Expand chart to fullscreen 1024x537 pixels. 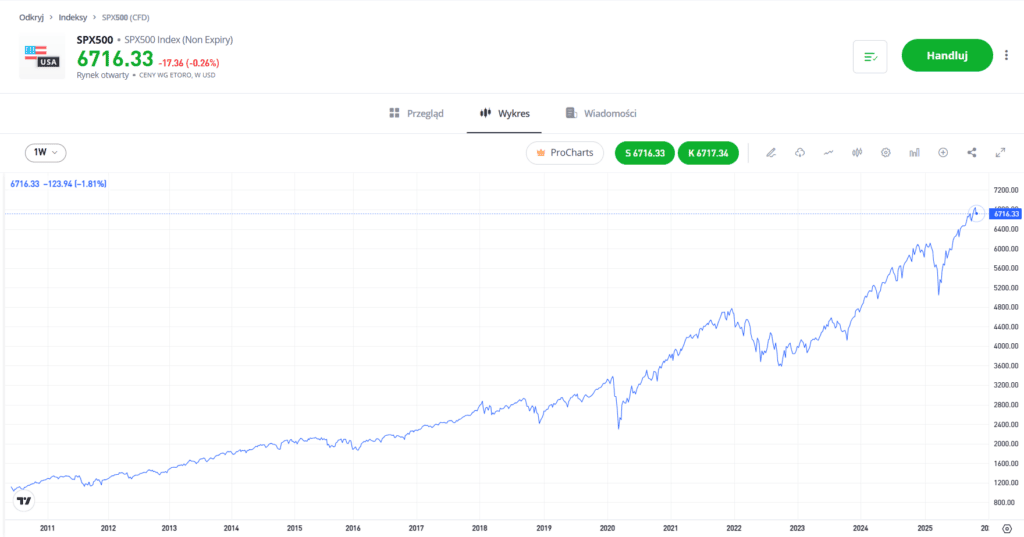[1000, 153]
